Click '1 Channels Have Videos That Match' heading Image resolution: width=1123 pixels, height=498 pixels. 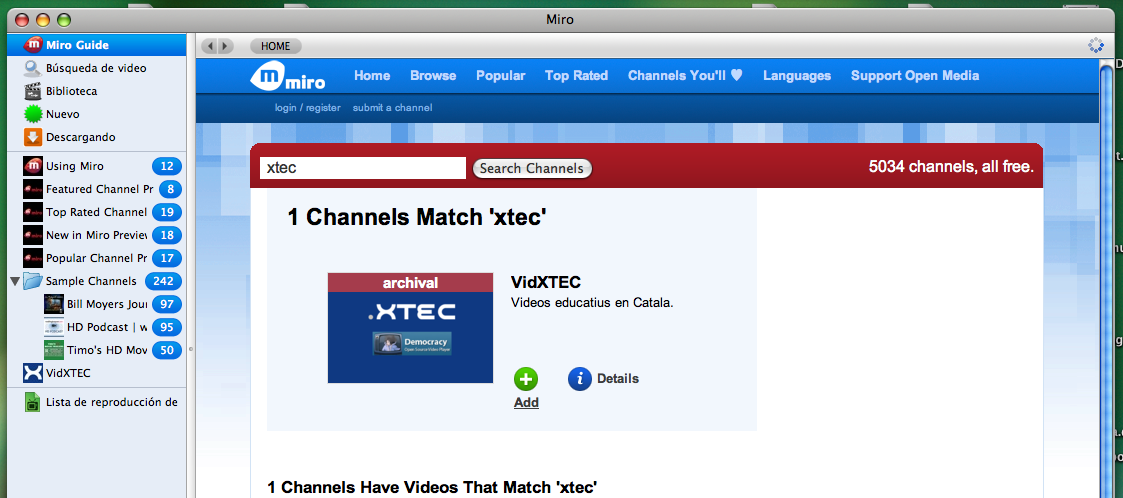click(432, 488)
